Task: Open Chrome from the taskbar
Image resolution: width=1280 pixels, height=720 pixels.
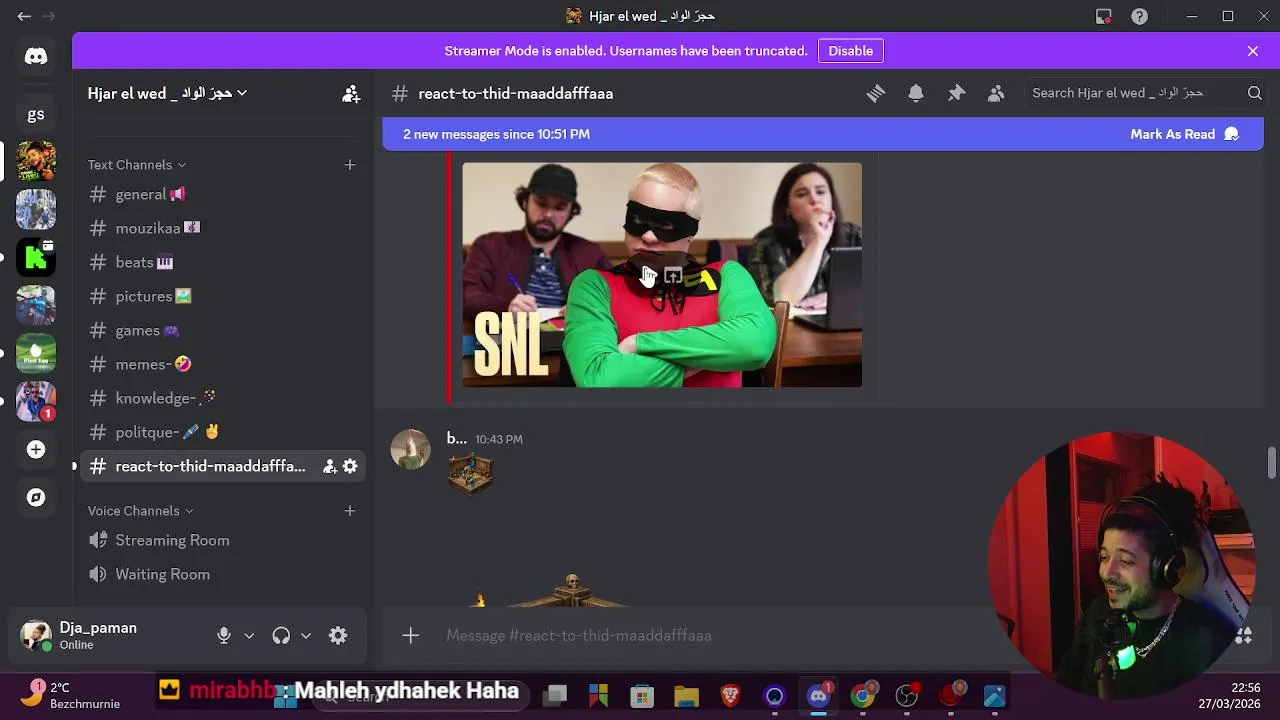Action: pyautogui.click(x=863, y=696)
